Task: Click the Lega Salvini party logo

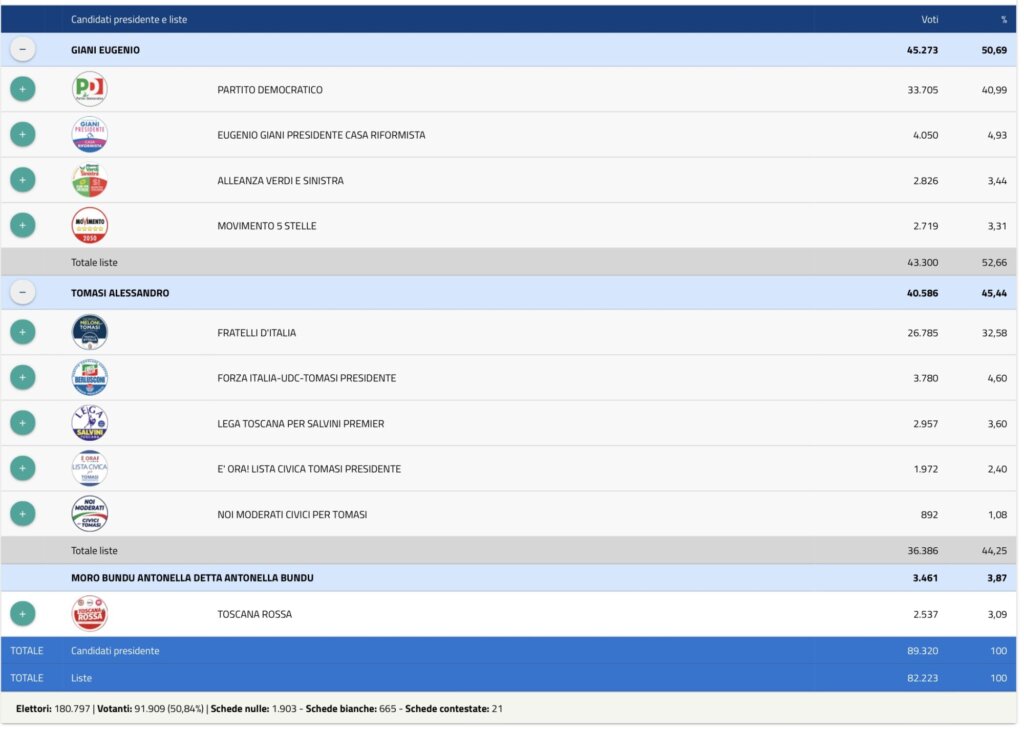Action: pyautogui.click(x=89, y=423)
